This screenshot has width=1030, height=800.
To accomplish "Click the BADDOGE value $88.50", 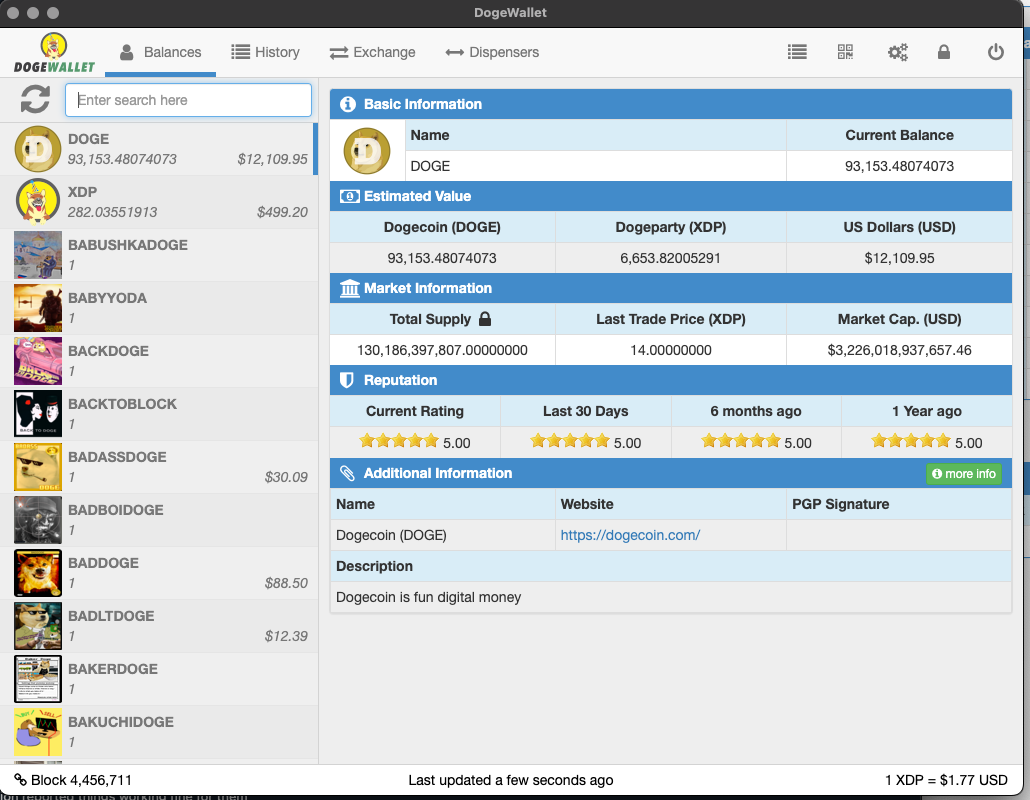I will click(286, 583).
